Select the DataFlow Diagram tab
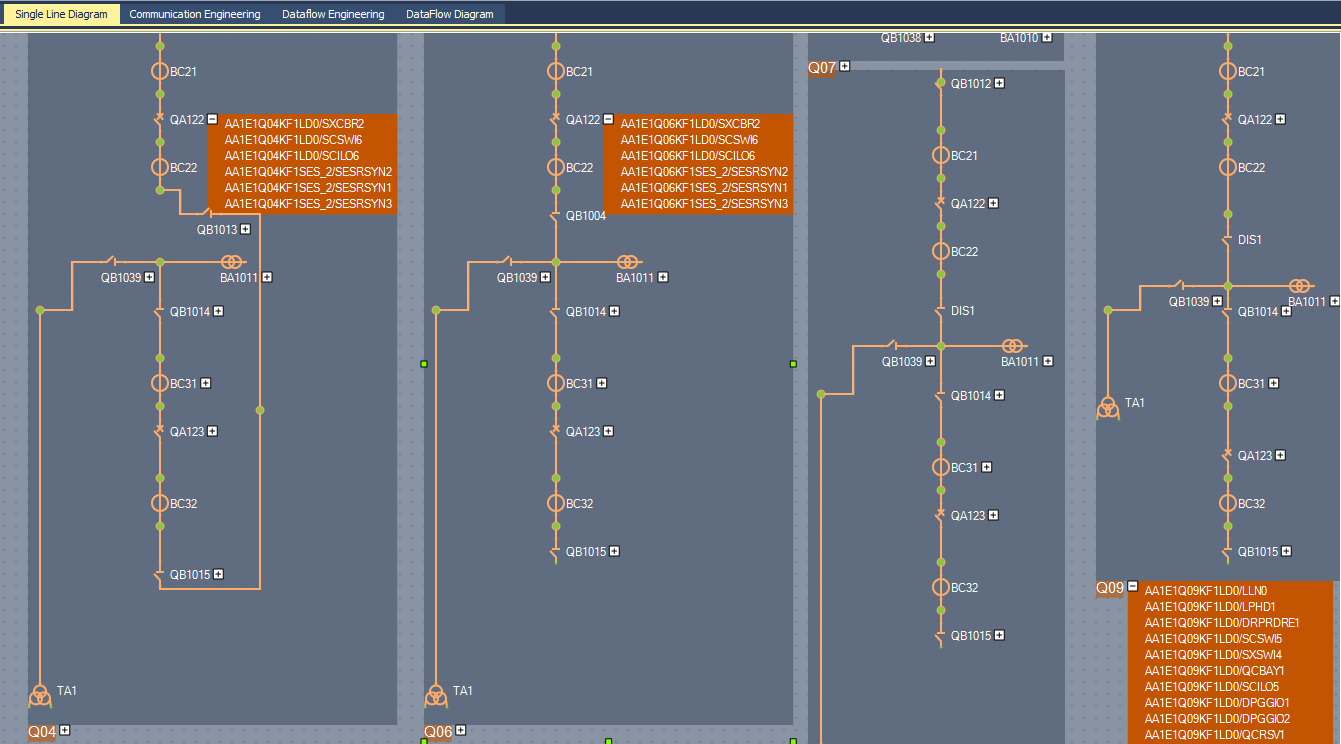Viewport: 1341px width, 744px height. click(449, 14)
